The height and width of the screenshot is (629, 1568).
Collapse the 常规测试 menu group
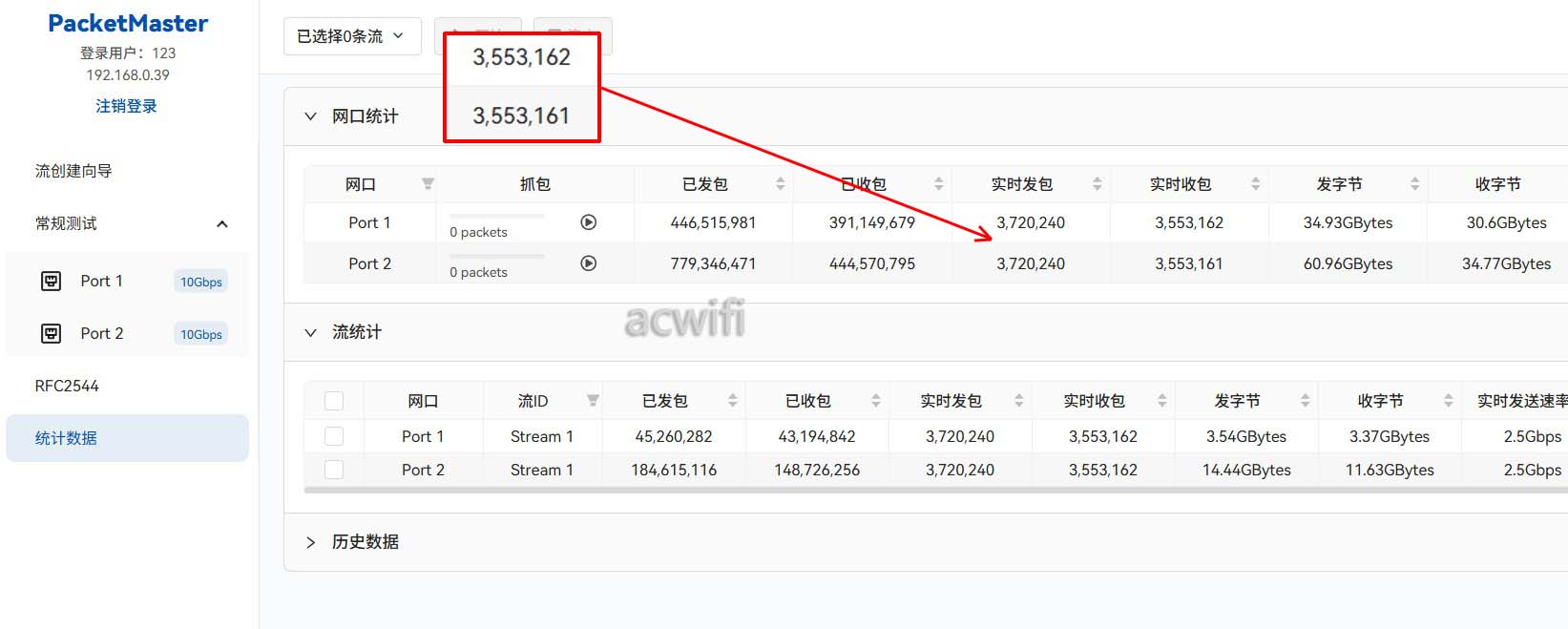(221, 224)
